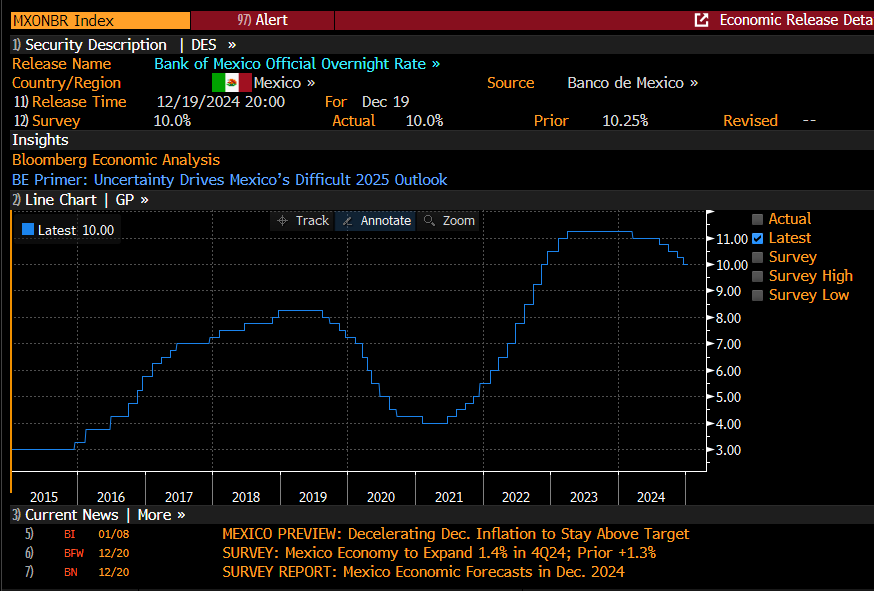This screenshot has height=591, width=874.
Task: Click the Latest 10.00 legend label
Action: coord(76,230)
